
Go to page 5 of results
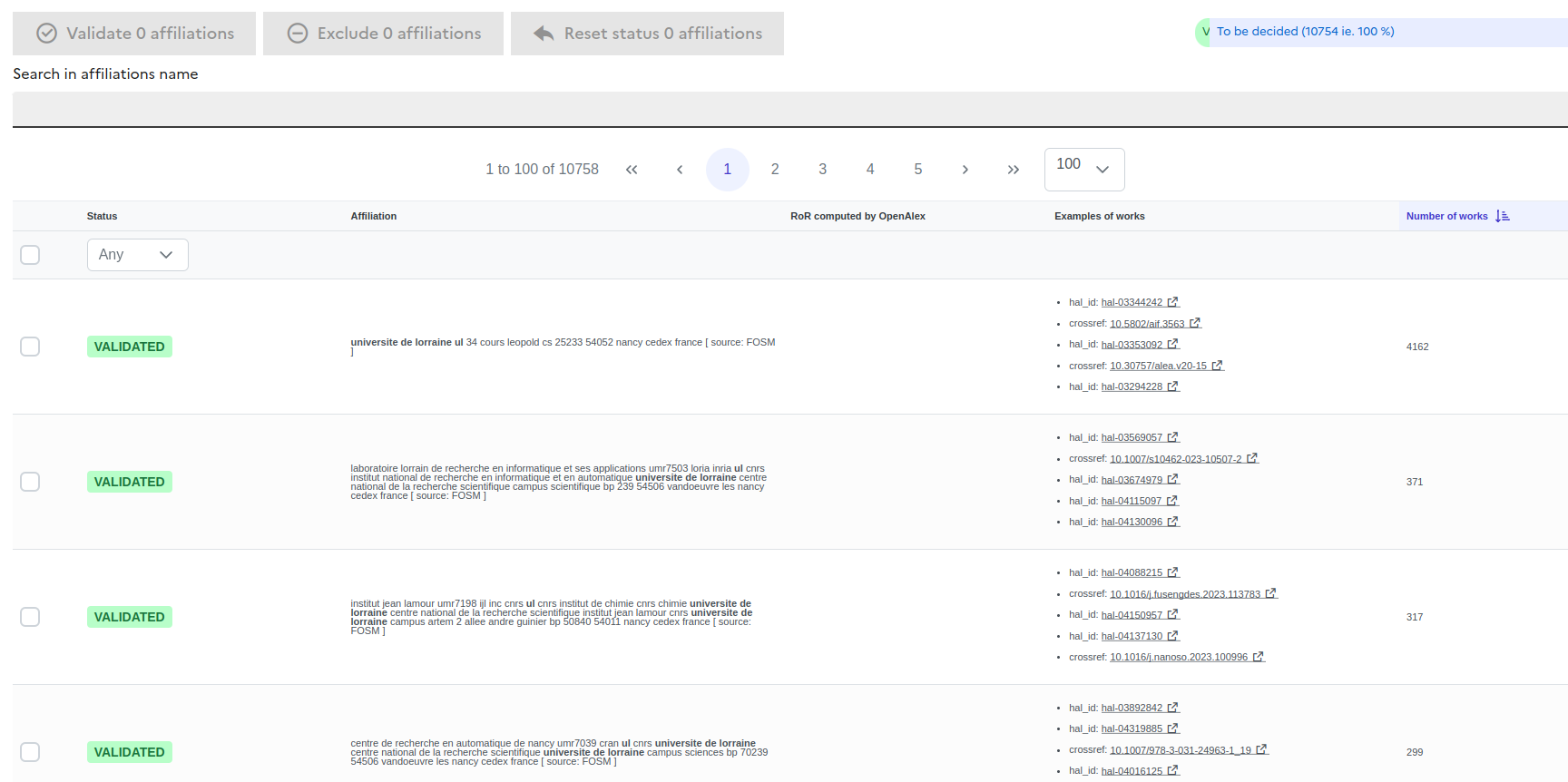pyautogui.click(x=917, y=170)
